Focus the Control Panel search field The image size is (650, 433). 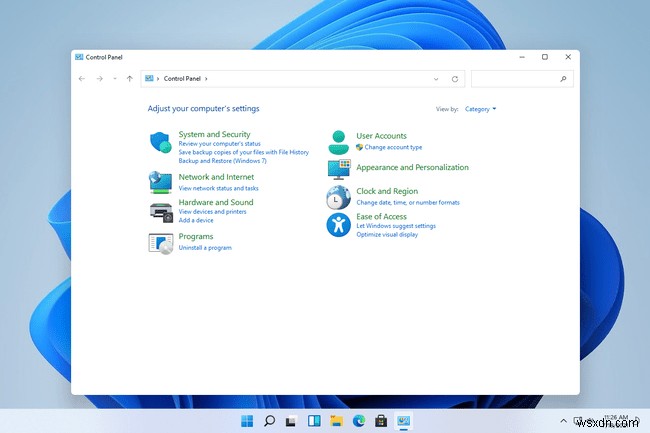click(522, 79)
